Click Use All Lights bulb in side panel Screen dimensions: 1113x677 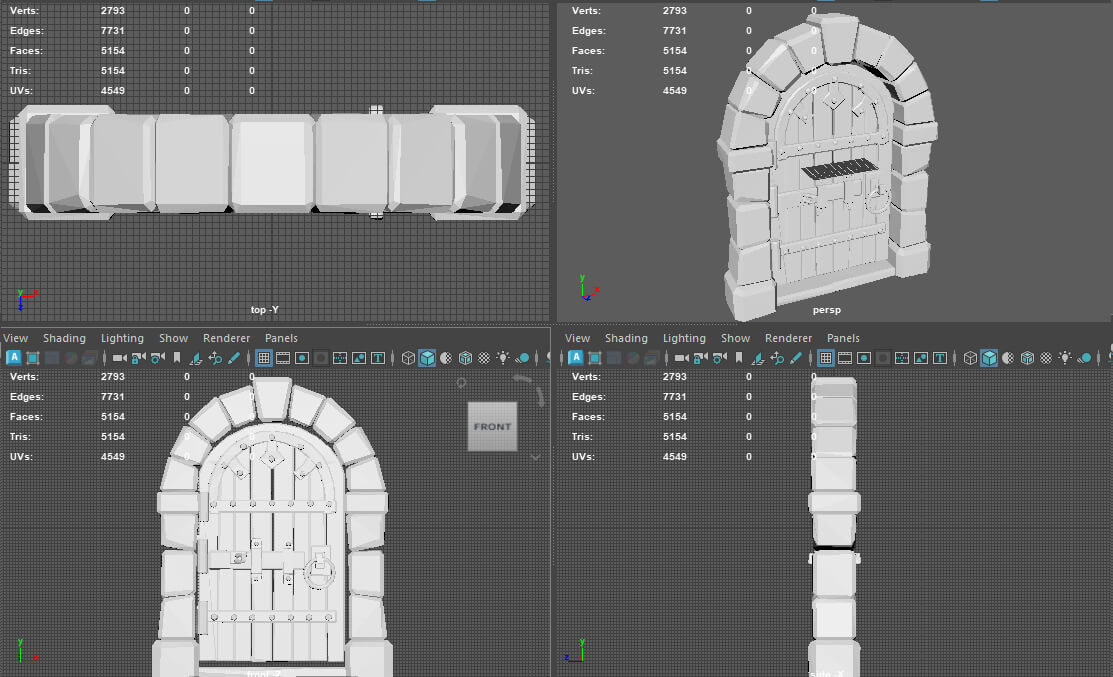1065,358
